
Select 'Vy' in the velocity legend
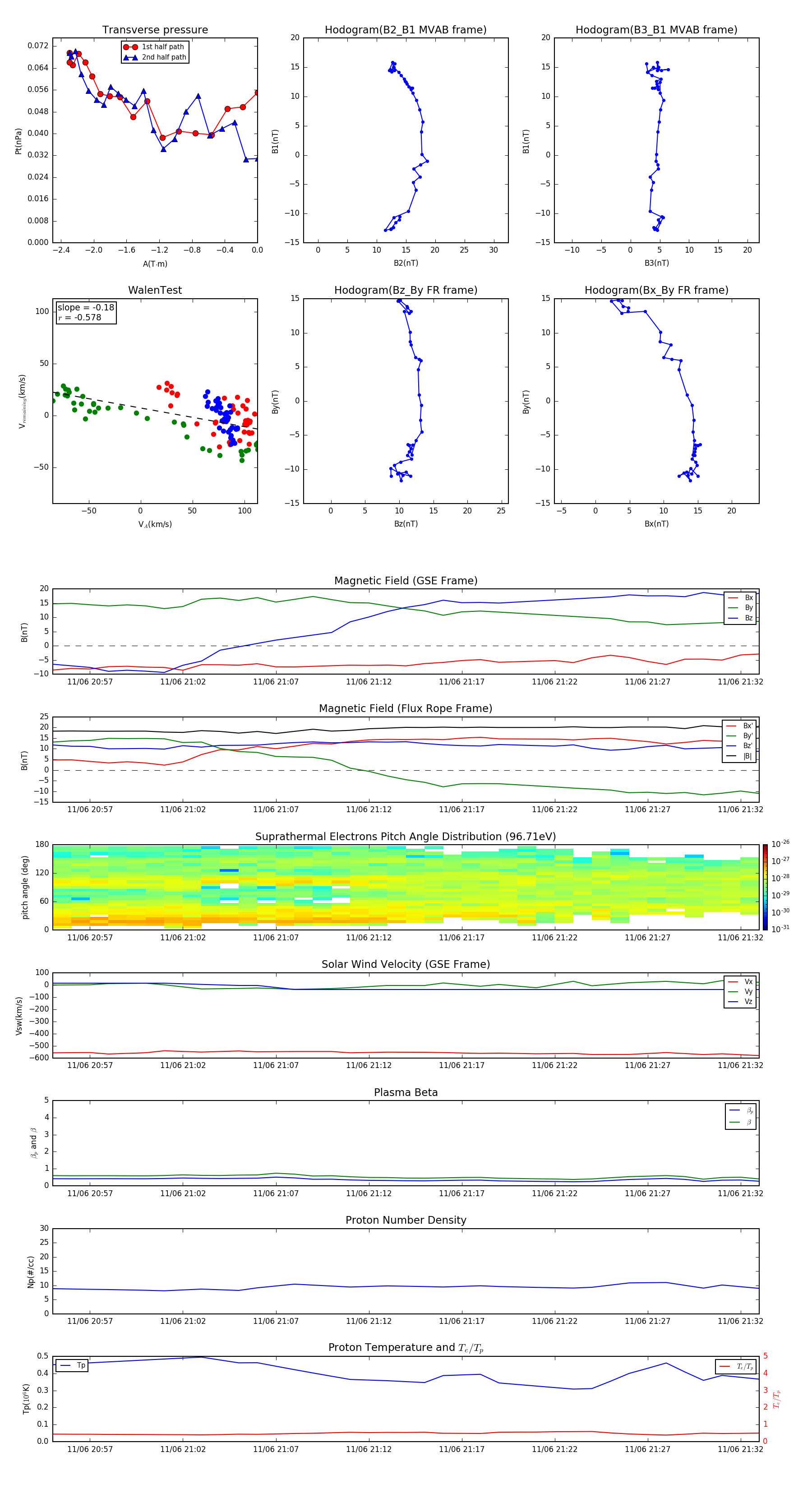740,992
